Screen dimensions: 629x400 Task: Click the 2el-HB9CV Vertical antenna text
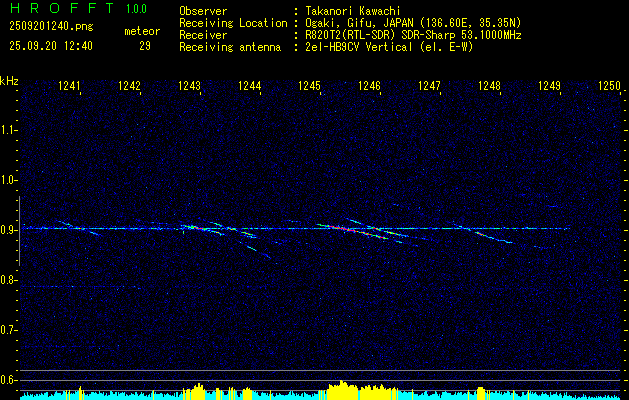pos(389,47)
